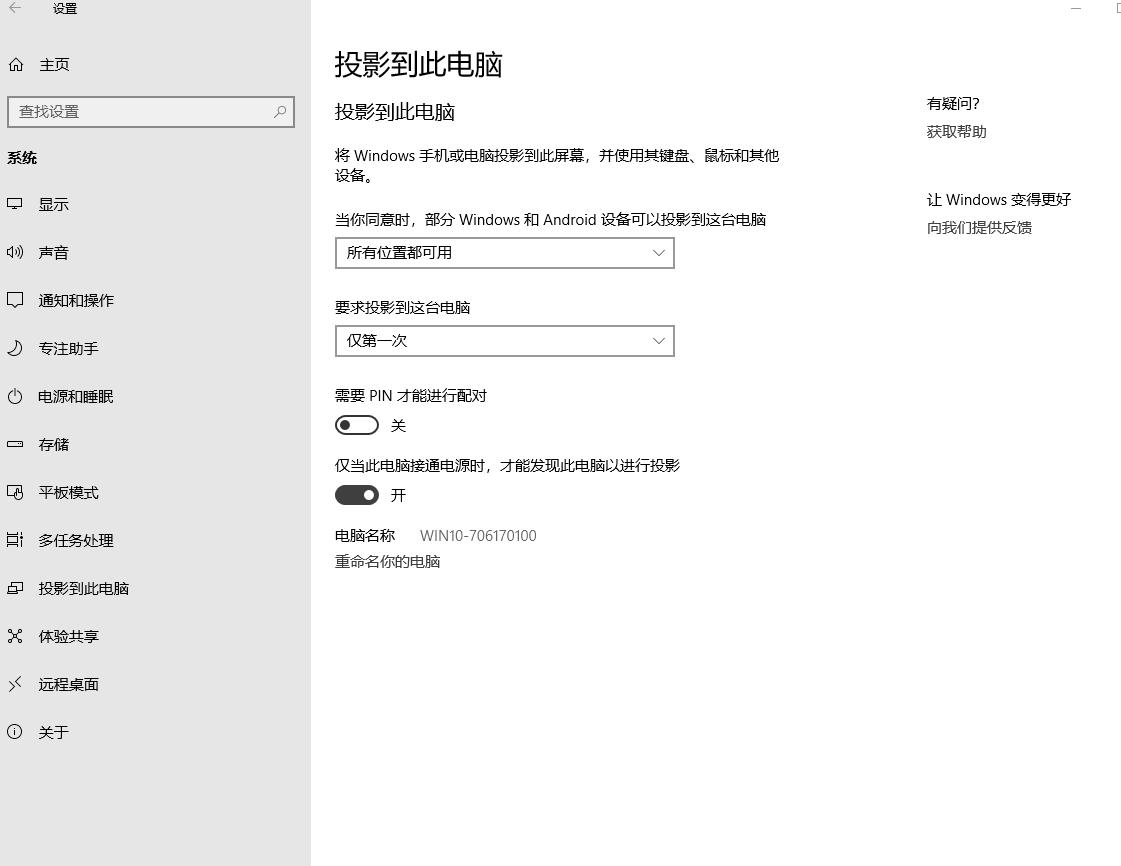
Task: Open 声音 (Sound) settings in the sidebar
Action: 54,252
